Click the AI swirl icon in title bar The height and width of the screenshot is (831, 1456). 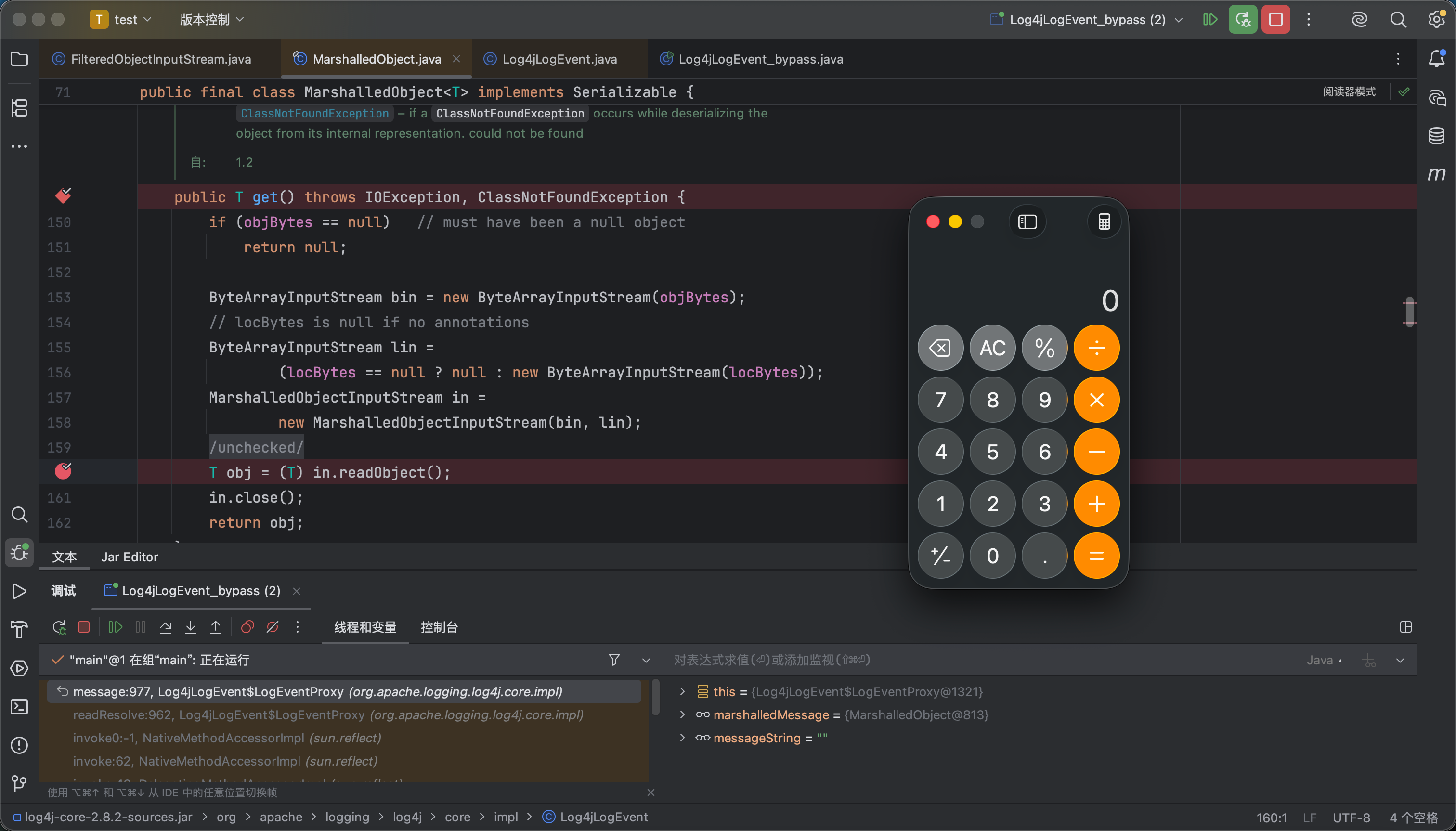[x=1360, y=20]
